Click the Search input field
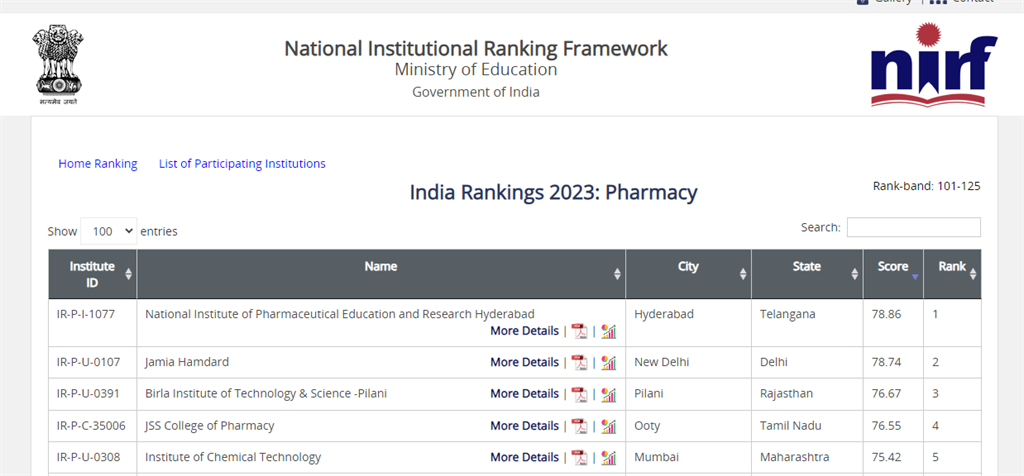 click(913, 228)
